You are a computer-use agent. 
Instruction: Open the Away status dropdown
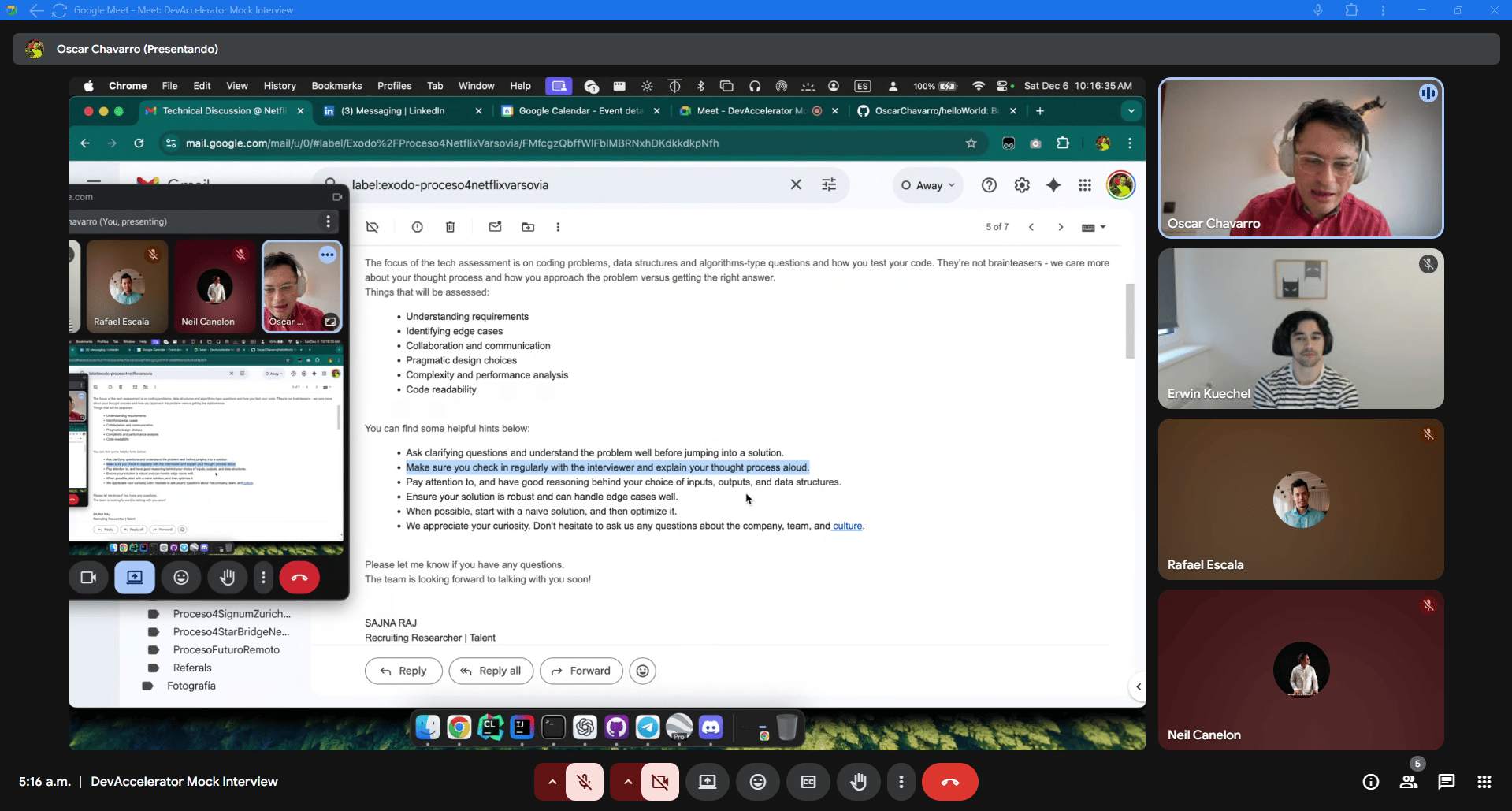pos(927,185)
